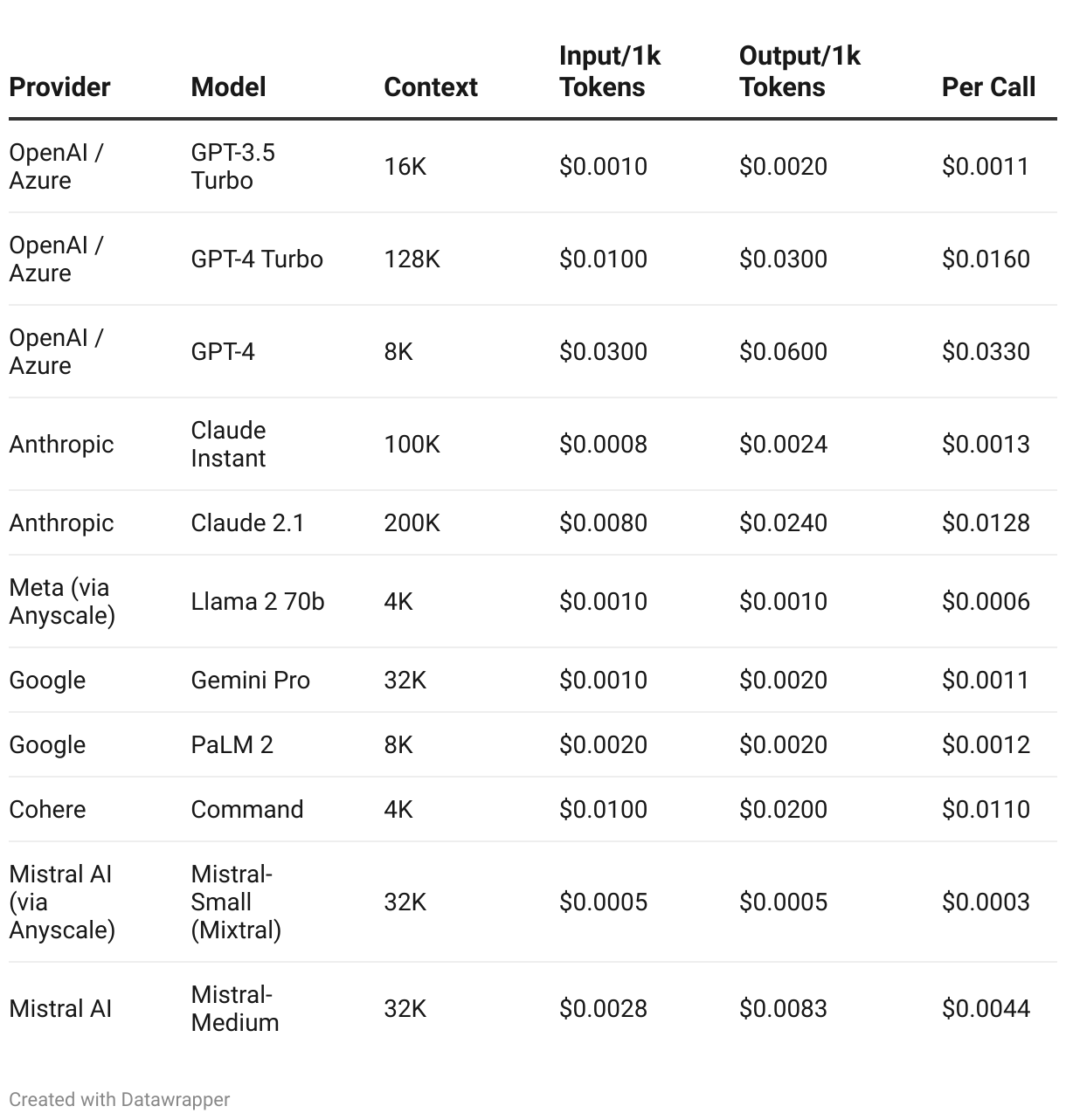This screenshot has height=1120, width=1066.
Task: Click the PaLM 2 model cell
Action: point(232,744)
